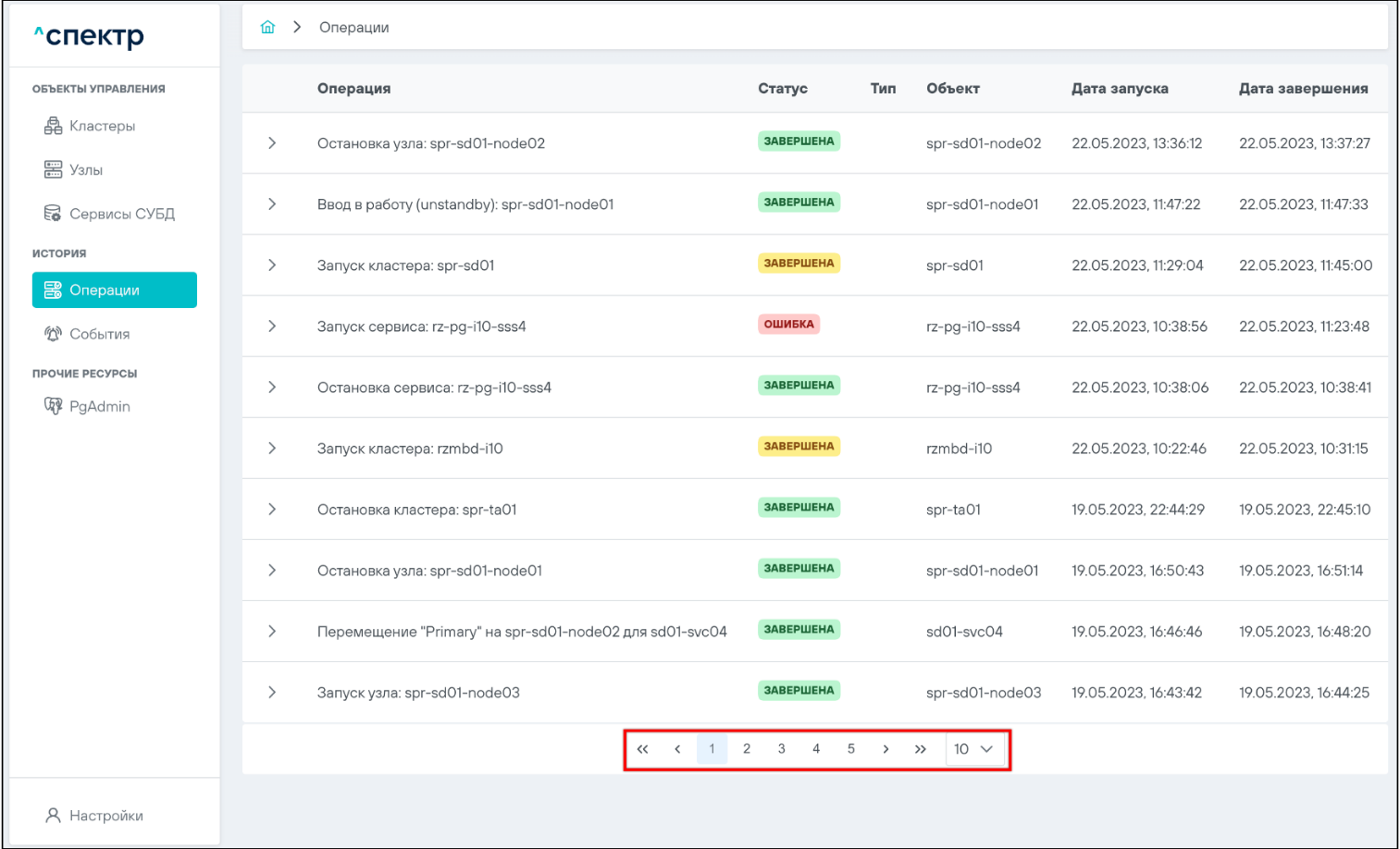Click the home icon in breadcrumb
Screen dimensions: 1400x849
coord(267,28)
